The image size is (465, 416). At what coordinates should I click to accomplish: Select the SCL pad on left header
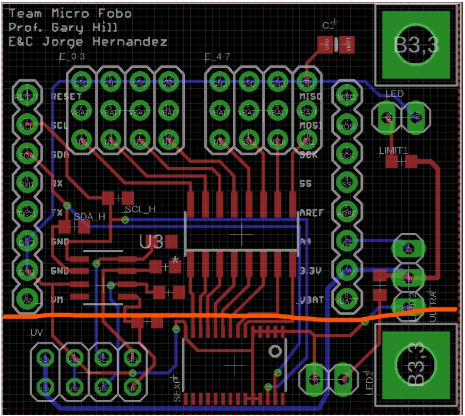click(x=27, y=125)
